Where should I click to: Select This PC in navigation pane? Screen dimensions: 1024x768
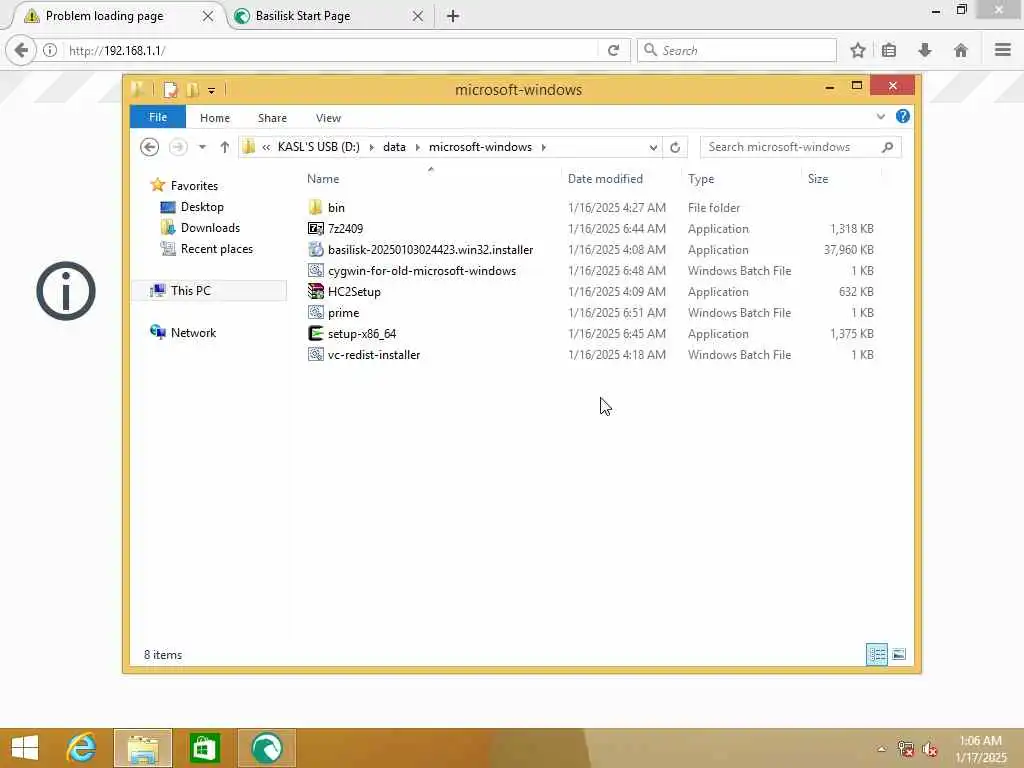209,291
